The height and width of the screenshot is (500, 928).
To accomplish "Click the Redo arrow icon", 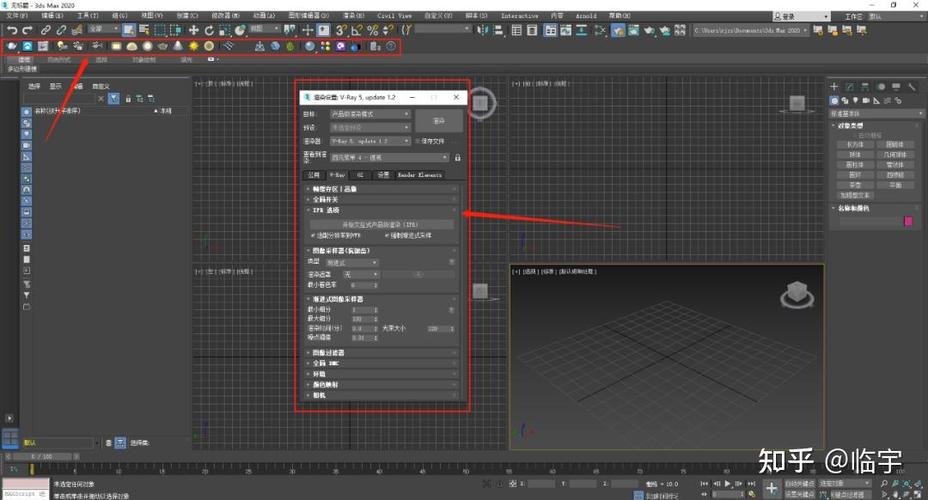I will click(x=27, y=30).
